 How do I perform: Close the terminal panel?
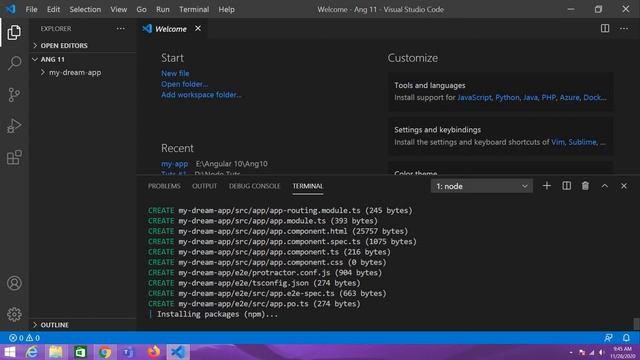(x=624, y=186)
